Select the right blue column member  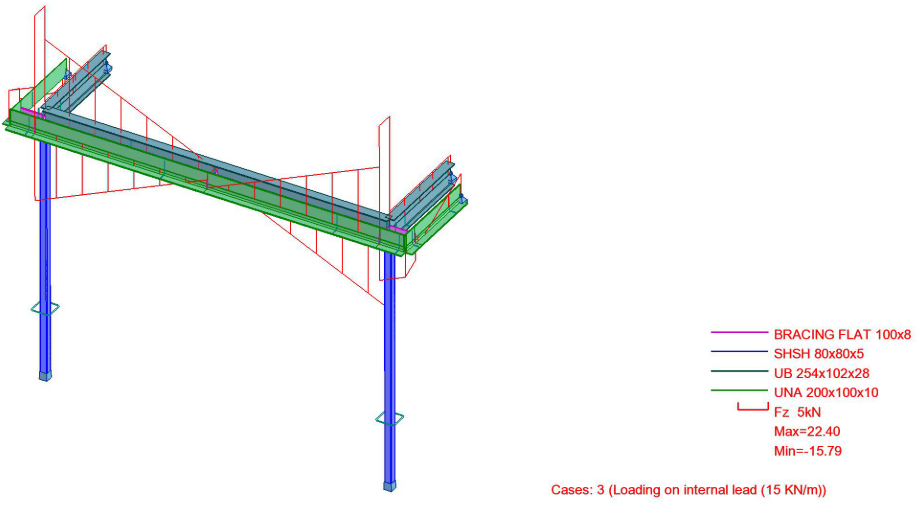tap(390, 366)
